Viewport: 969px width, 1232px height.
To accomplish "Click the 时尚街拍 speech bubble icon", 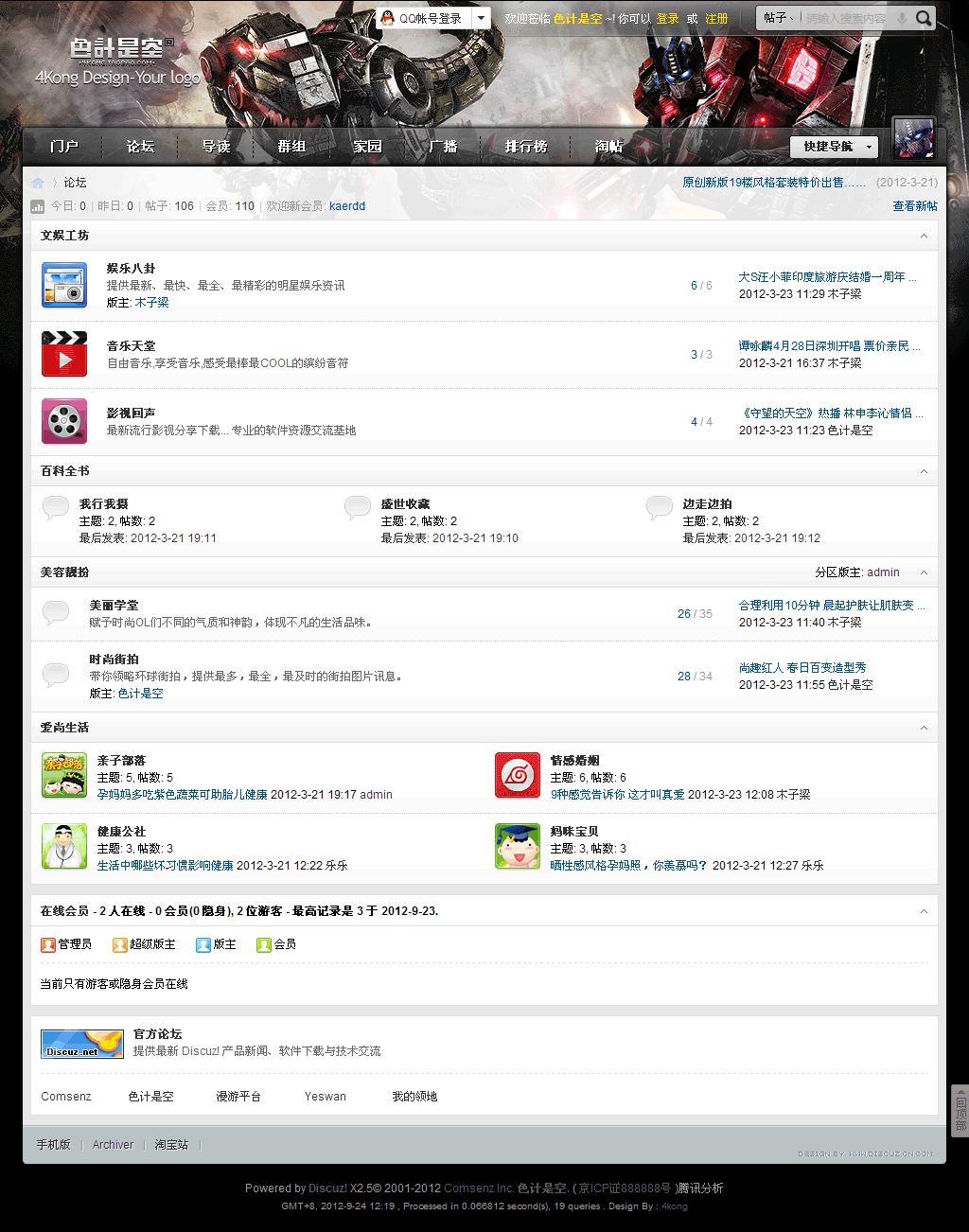I will point(56,675).
